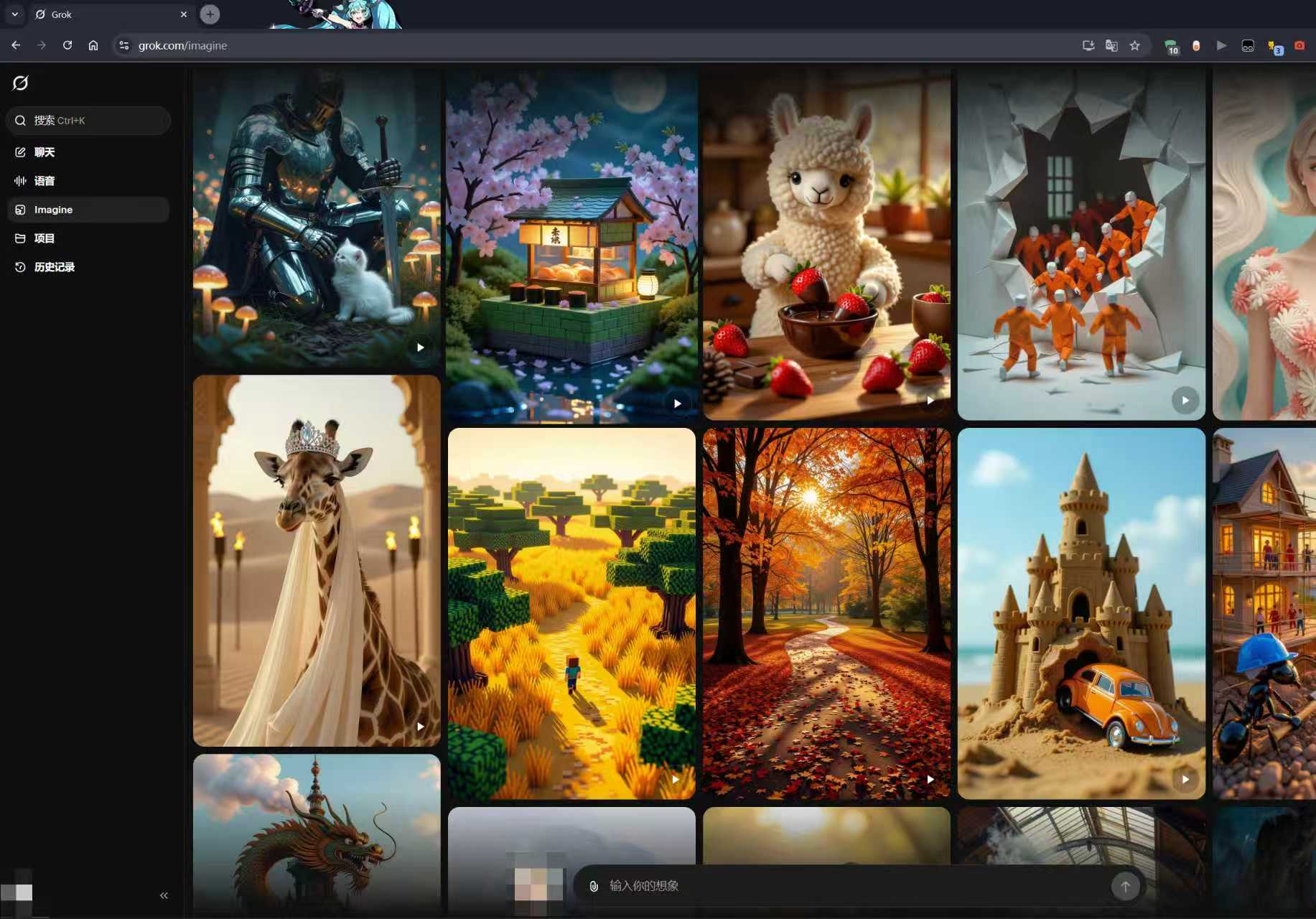Type in the 输入你的想象 prompt field

[x=847, y=886]
